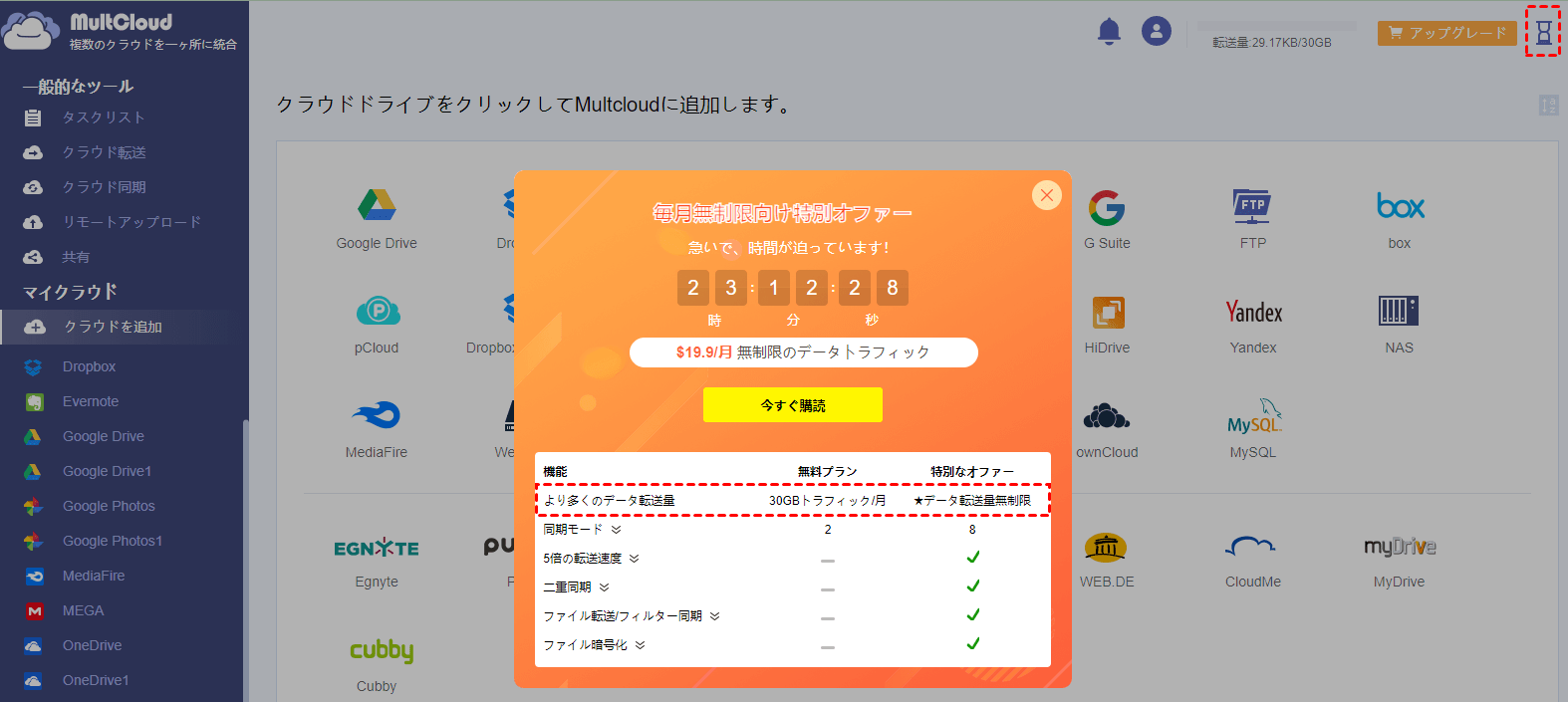1568x702 pixels.
Task: Click the アップグレード upgrade button
Action: point(1446,33)
